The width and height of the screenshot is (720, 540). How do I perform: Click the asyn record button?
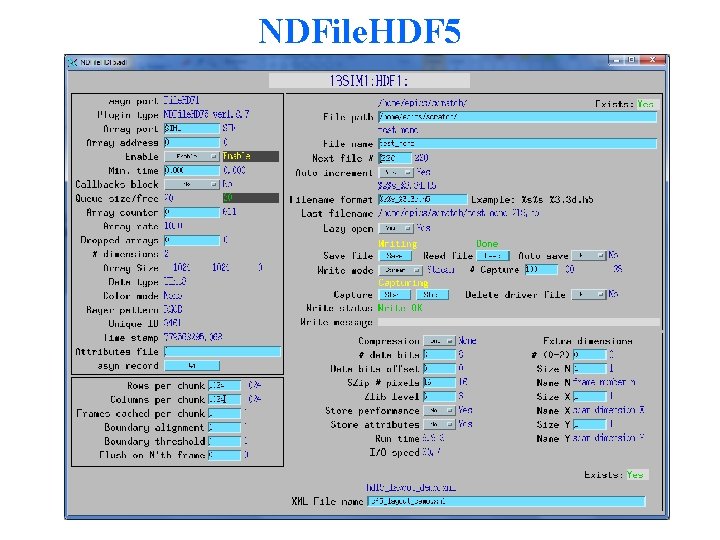point(192,366)
